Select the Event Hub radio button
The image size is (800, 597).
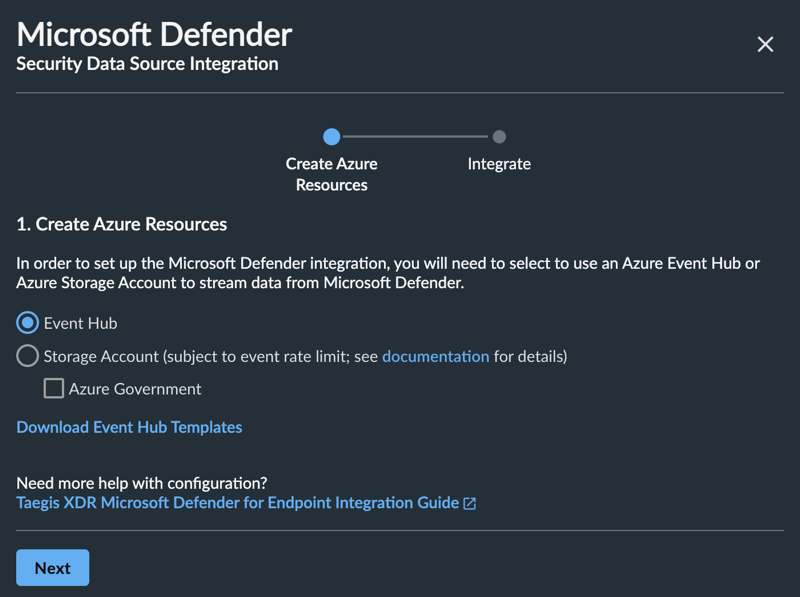pyautogui.click(x=28, y=323)
